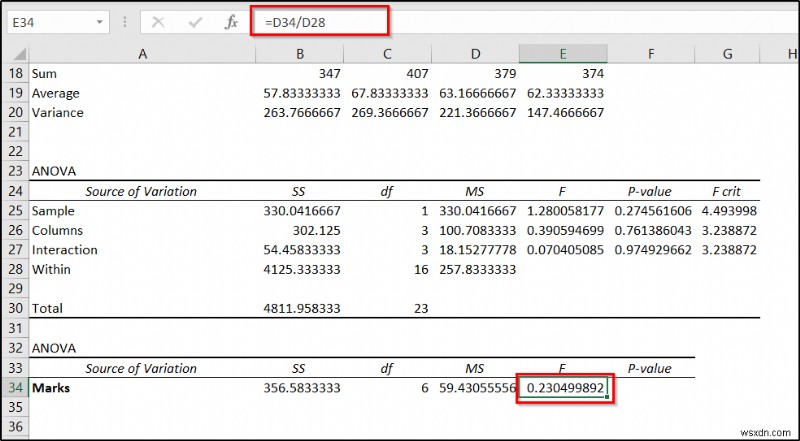Select column E header

563,54
